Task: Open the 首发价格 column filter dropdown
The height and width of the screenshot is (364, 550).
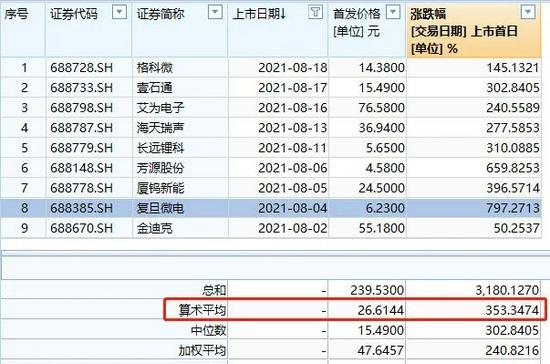Action: coord(393,13)
